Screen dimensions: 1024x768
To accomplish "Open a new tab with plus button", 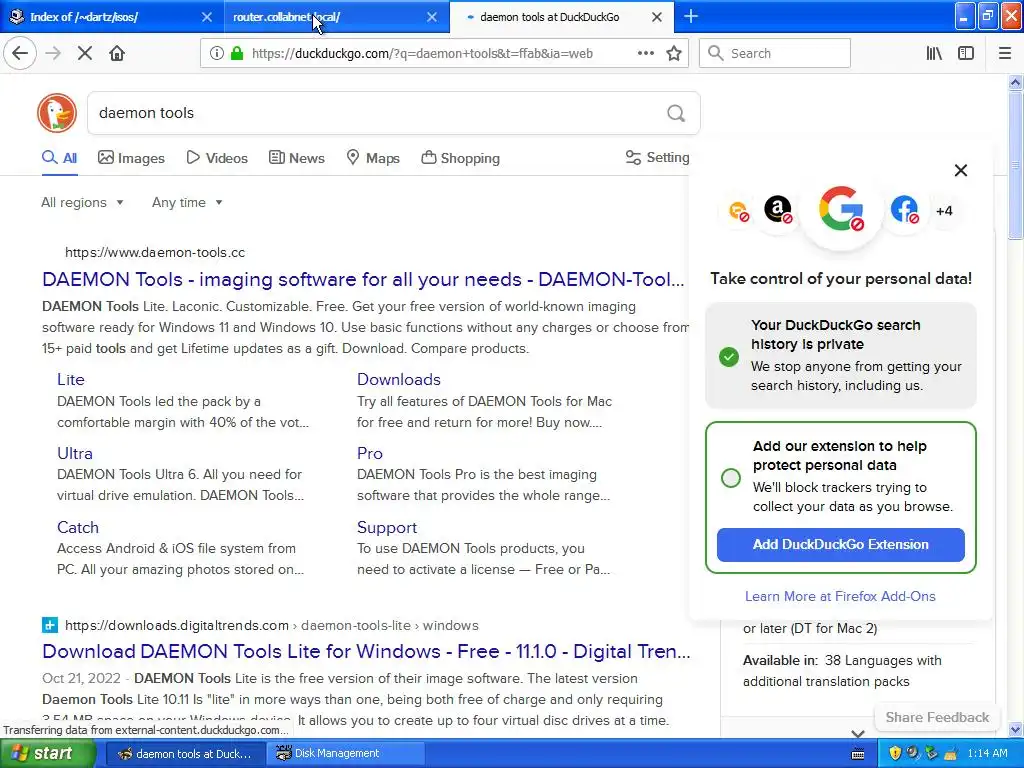I will (x=691, y=16).
